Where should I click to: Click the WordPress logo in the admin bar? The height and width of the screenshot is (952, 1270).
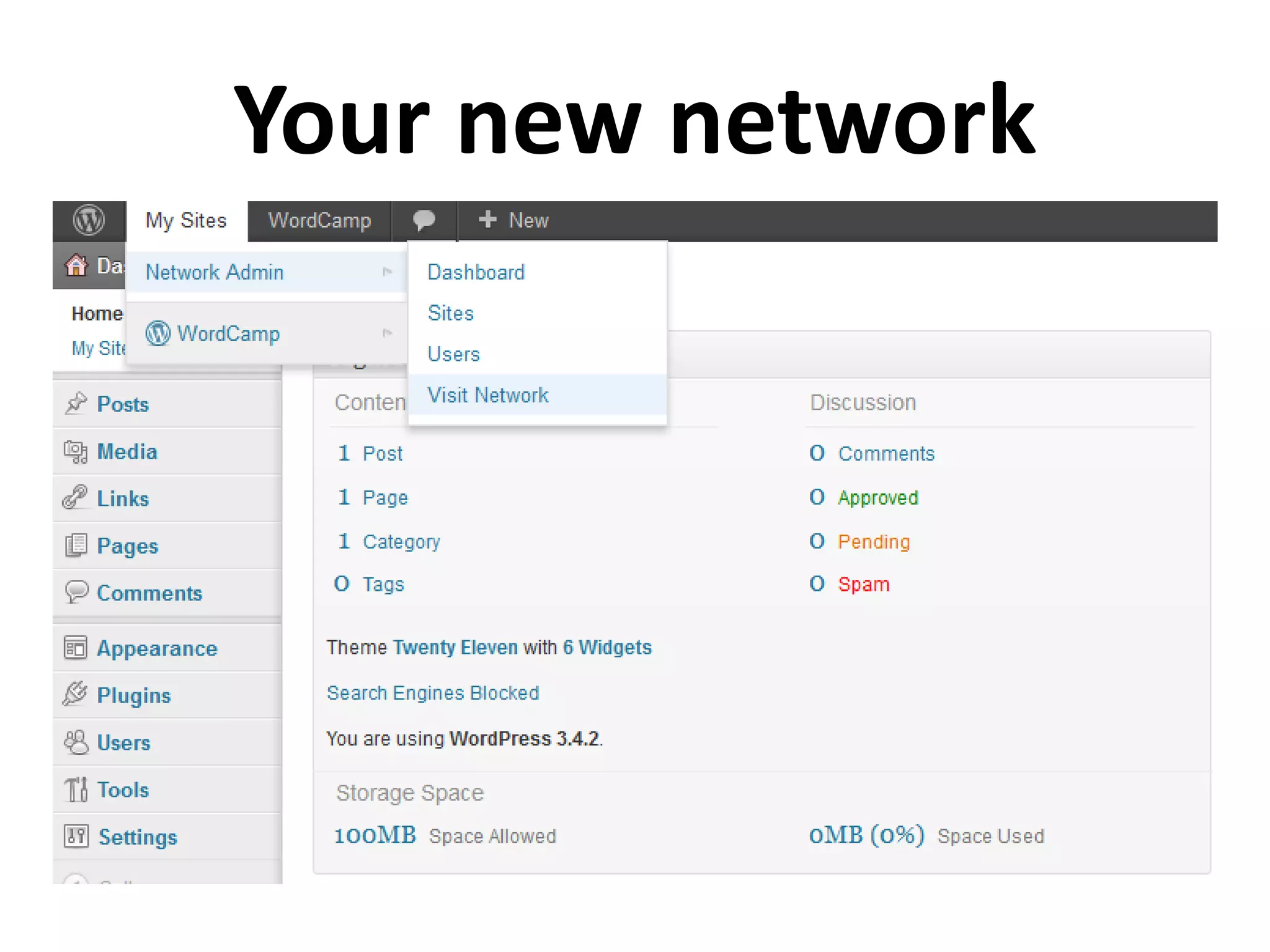click(x=89, y=220)
